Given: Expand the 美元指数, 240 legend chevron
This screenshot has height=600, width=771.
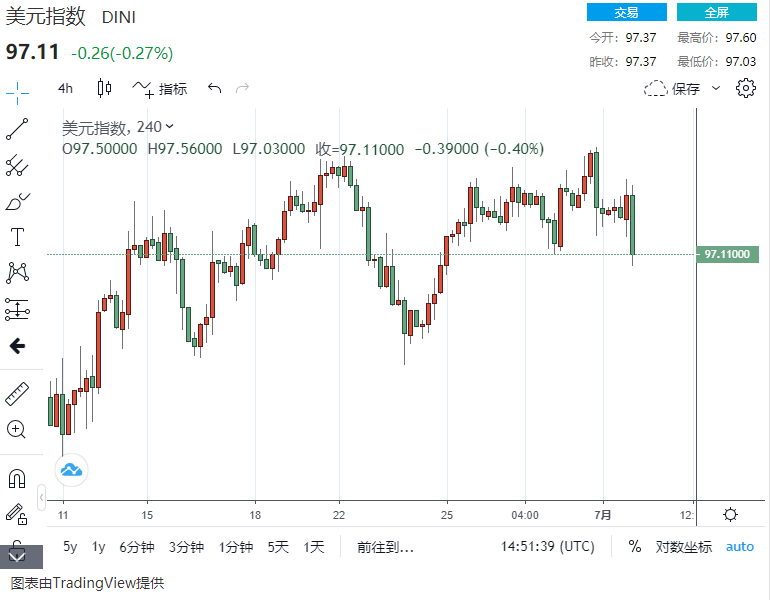Looking at the screenshot, I should pyautogui.click(x=170, y=126).
